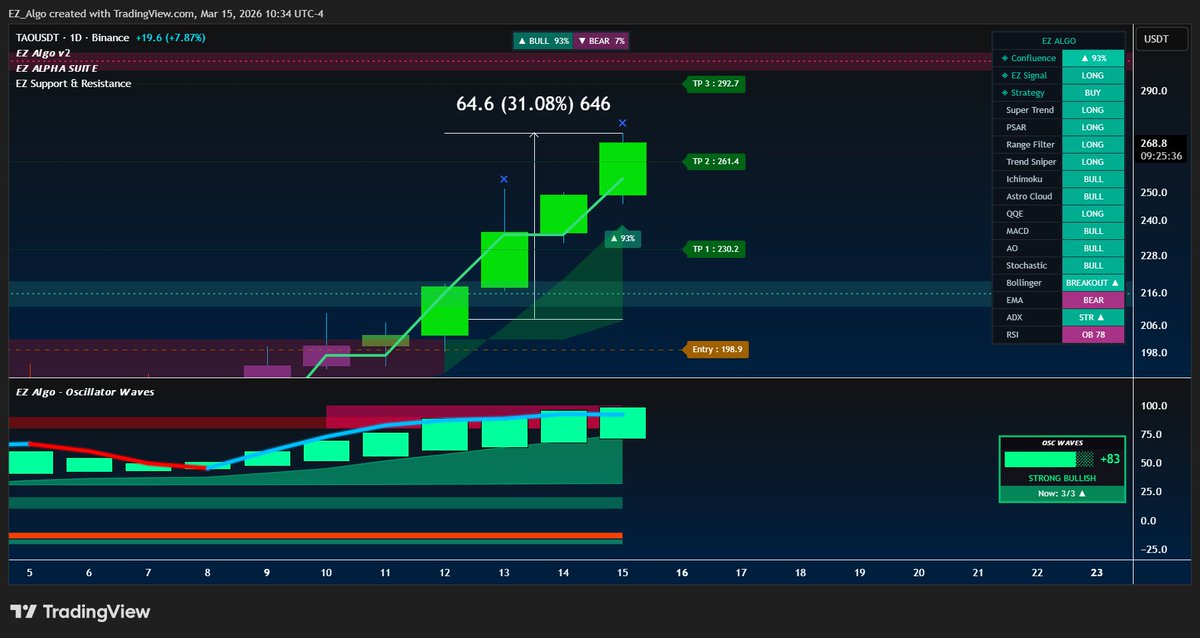The height and width of the screenshot is (638, 1200).
Task: Click the Astro Cloud row label
Action: [x=1029, y=197]
